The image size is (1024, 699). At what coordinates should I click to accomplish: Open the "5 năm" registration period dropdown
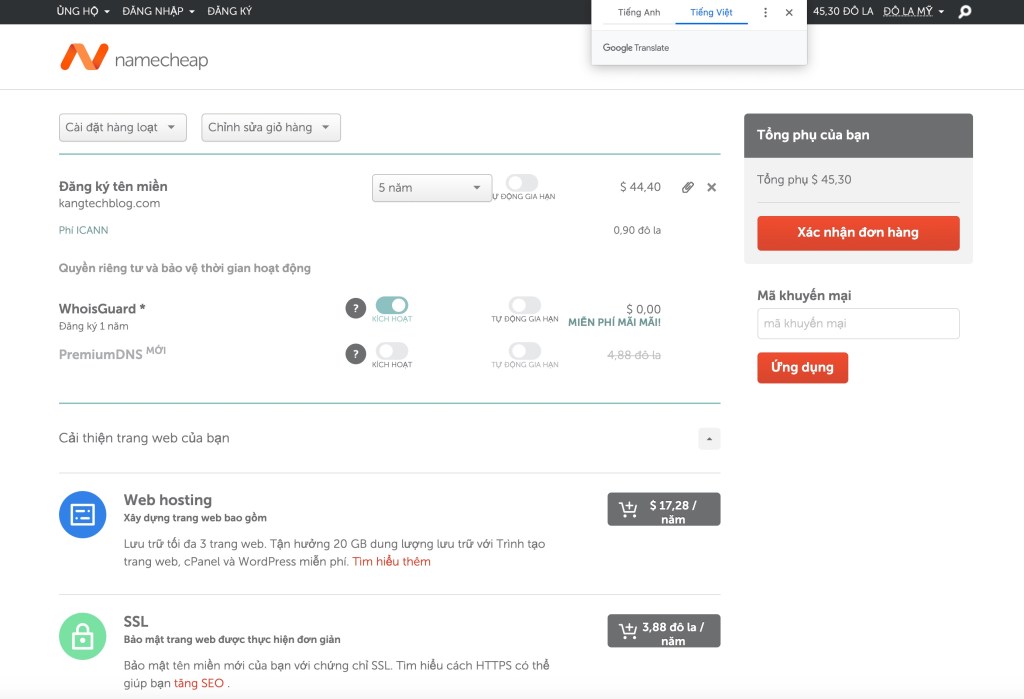(431, 188)
